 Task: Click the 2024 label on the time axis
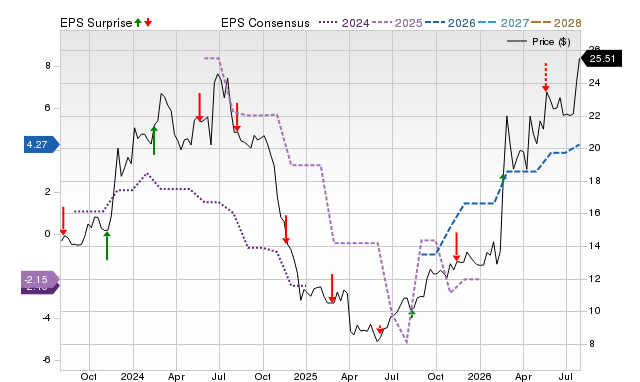click(132, 376)
